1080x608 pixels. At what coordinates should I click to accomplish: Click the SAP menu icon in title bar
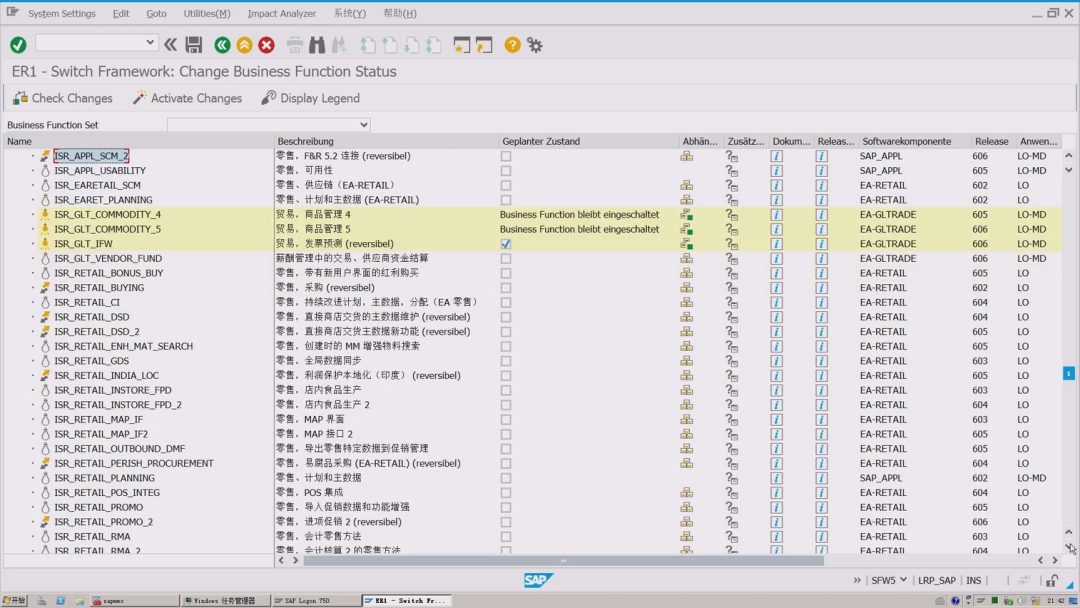pyautogui.click(x=12, y=12)
